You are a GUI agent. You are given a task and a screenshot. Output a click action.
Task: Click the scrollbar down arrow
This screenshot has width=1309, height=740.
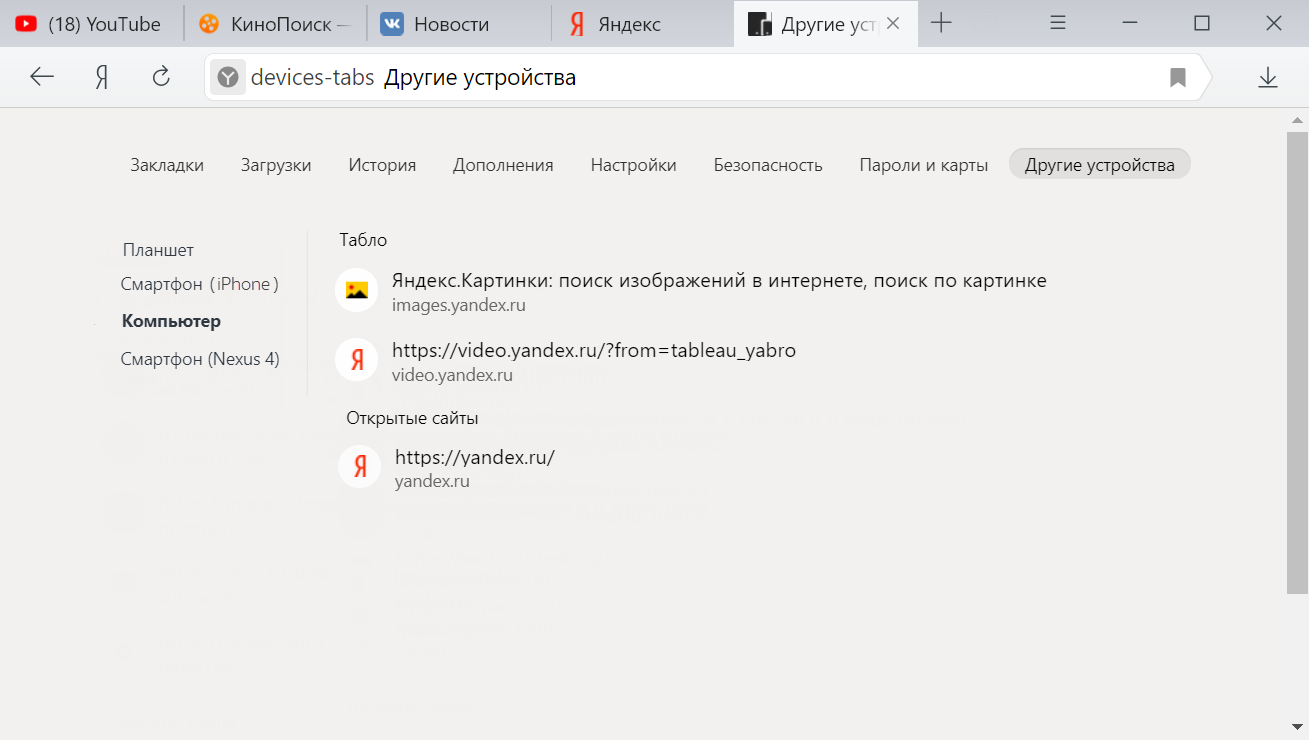click(x=1297, y=726)
